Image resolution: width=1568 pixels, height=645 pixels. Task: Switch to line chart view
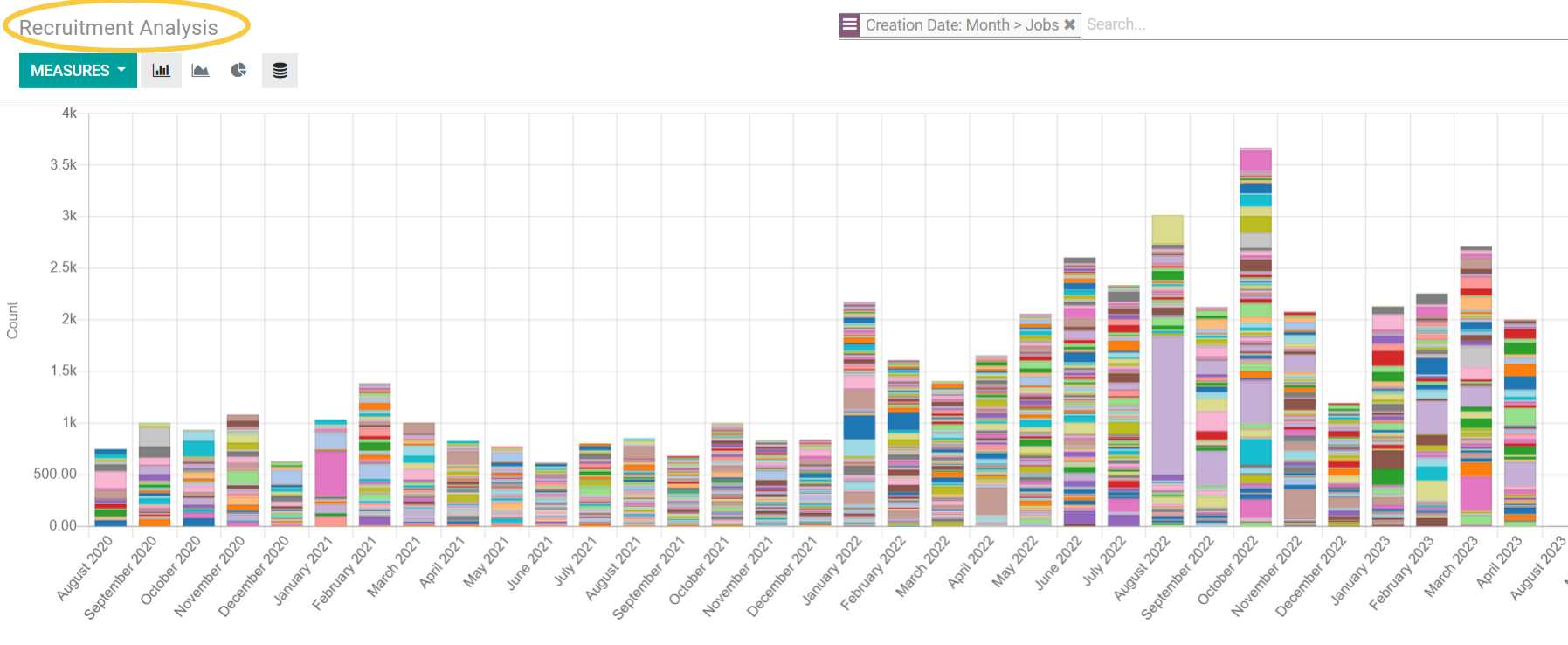point(200,71)
